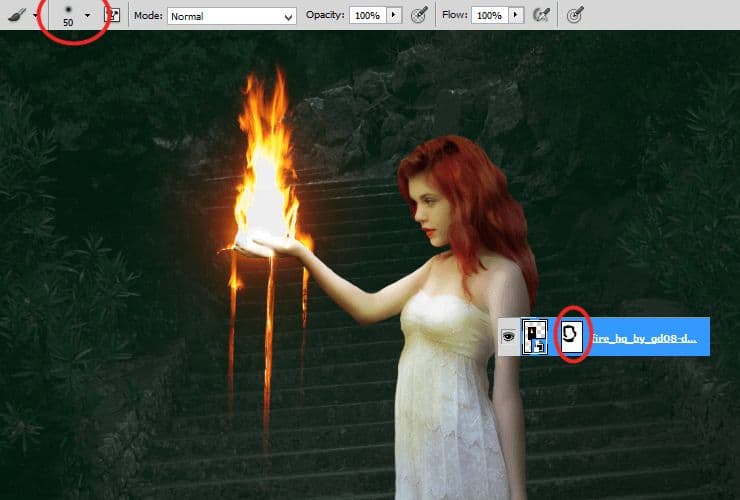Expand the tool preset arrow beside brush icon

(35, 16)
